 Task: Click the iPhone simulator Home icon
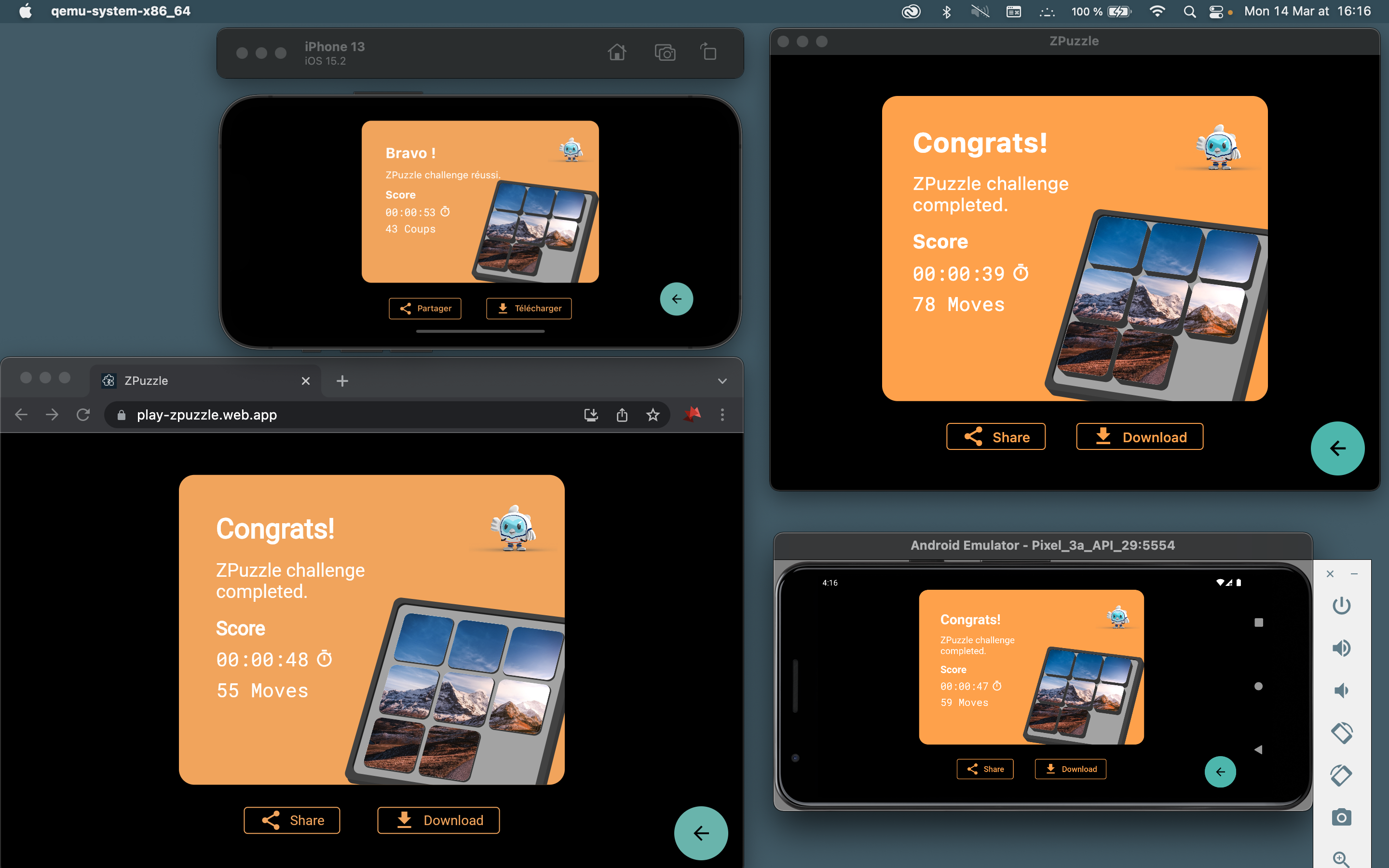point(616,53)
